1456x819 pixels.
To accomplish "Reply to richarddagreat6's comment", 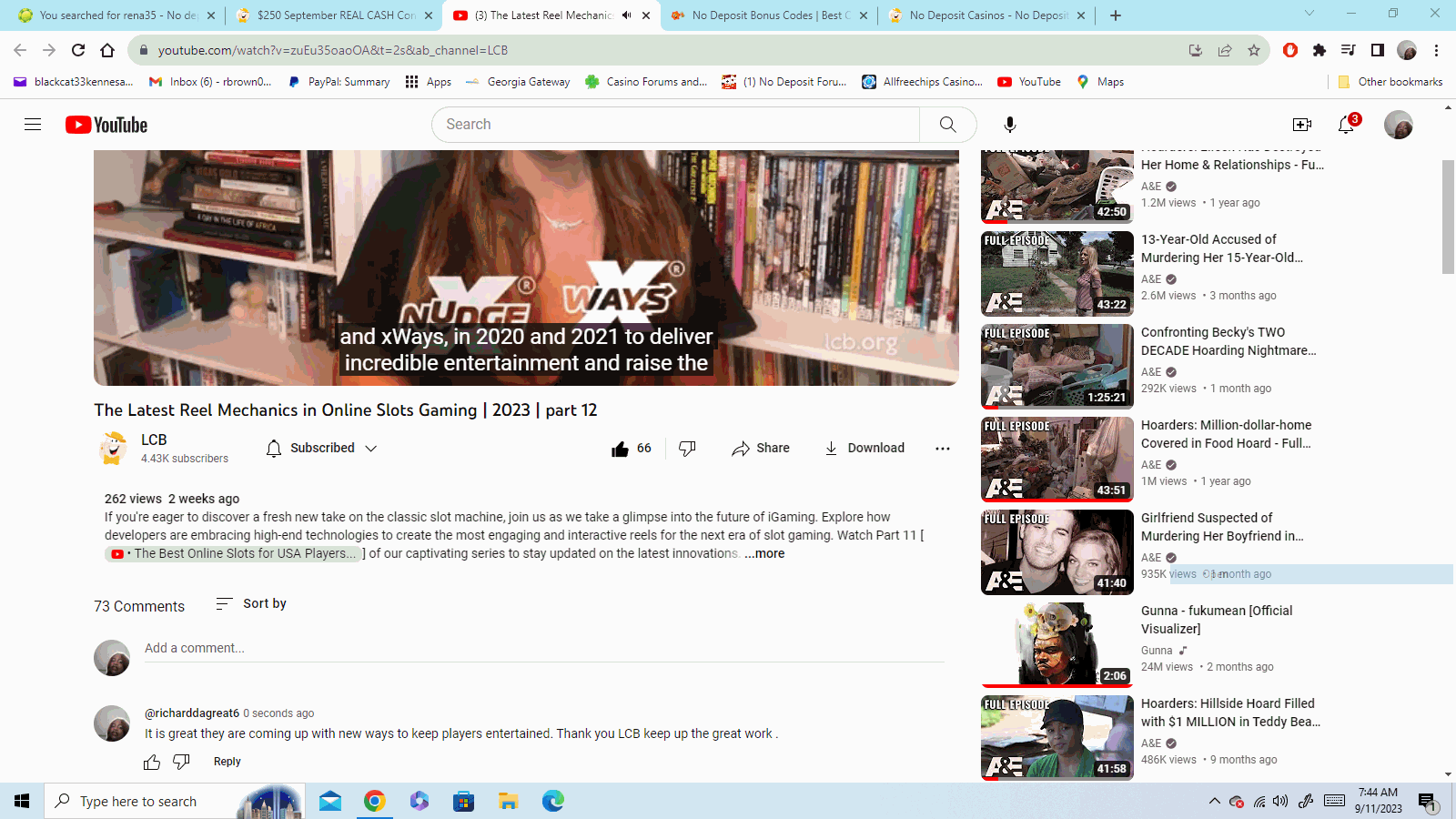I will (227, 763).
